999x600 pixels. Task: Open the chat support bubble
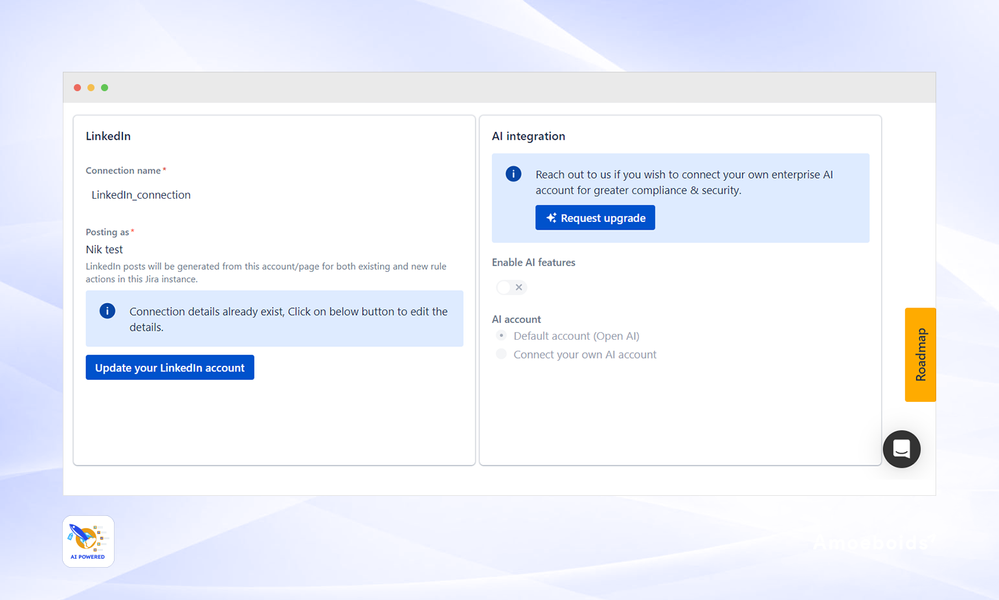(x=901, y=449)
